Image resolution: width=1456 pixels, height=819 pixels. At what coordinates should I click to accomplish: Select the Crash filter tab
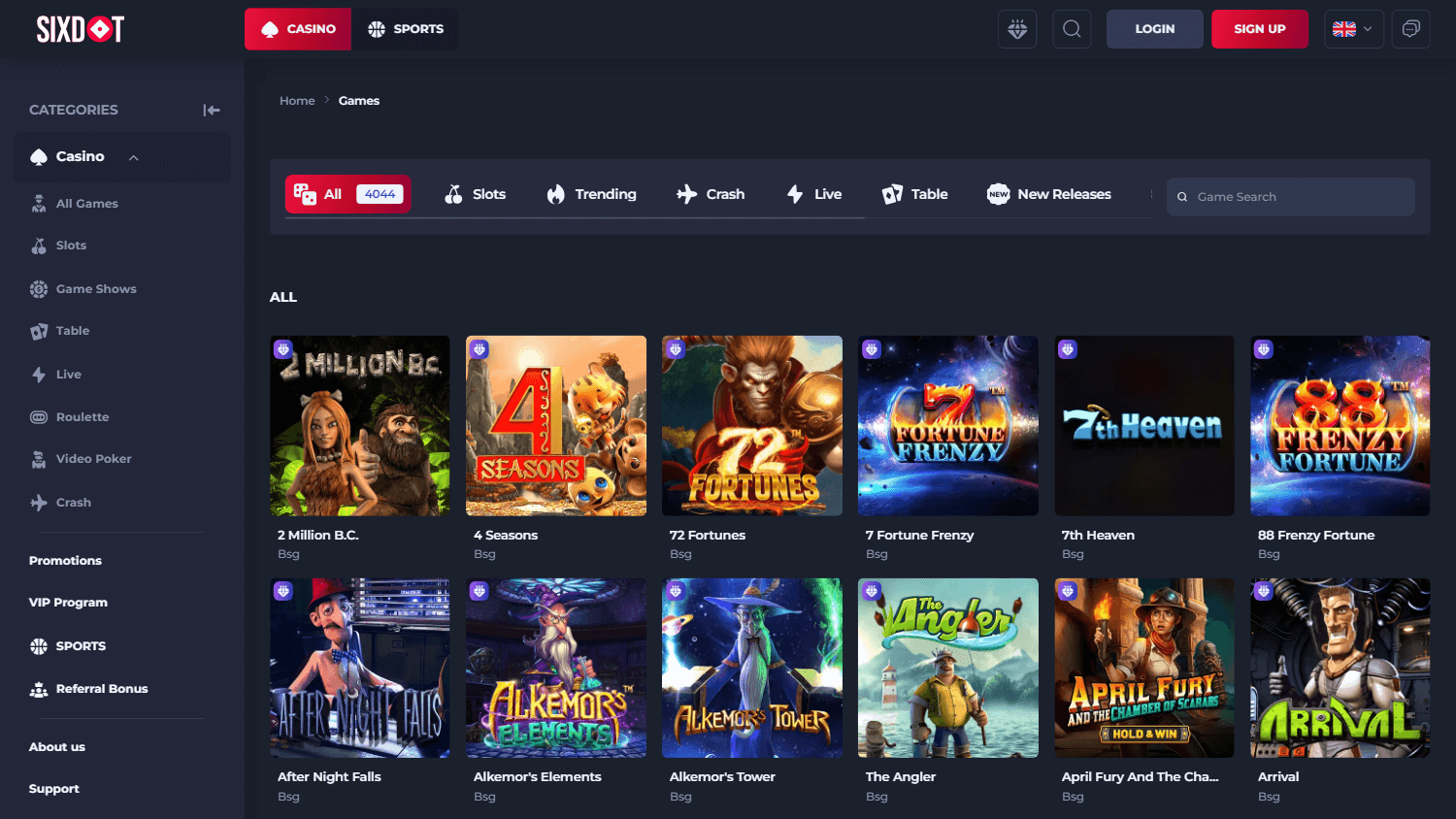(711, 194)
